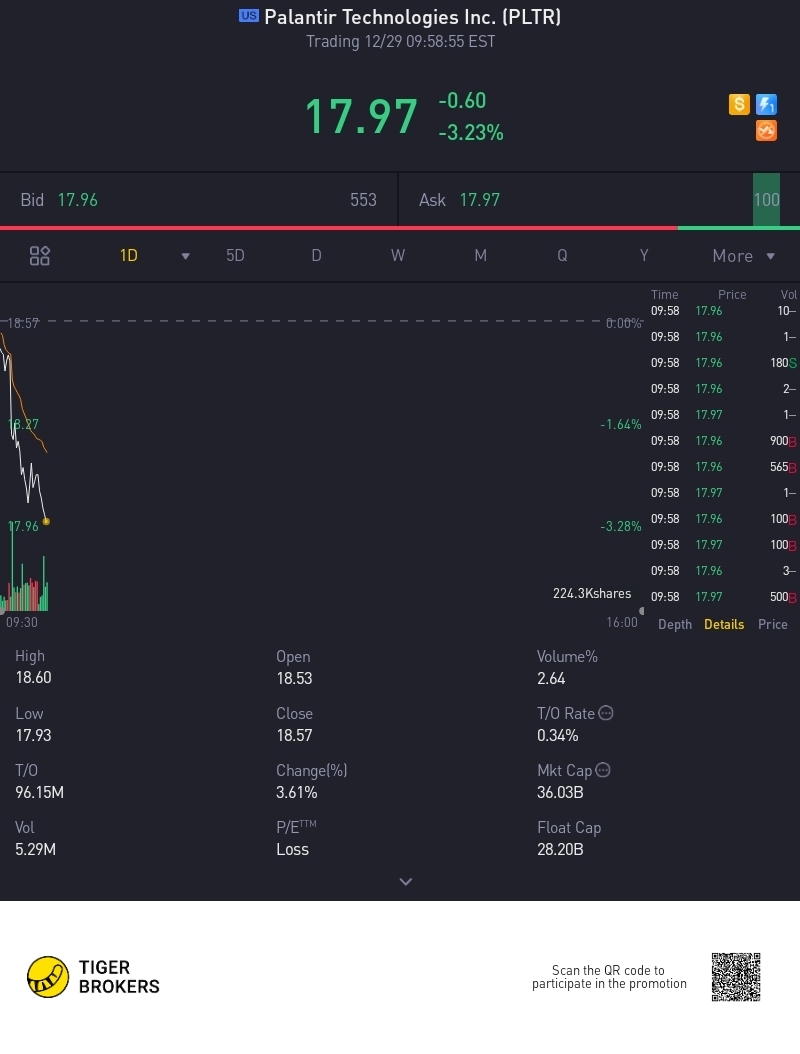Click the ask size 100 box
Screen dimensions: 800x1054
point(766,200)
